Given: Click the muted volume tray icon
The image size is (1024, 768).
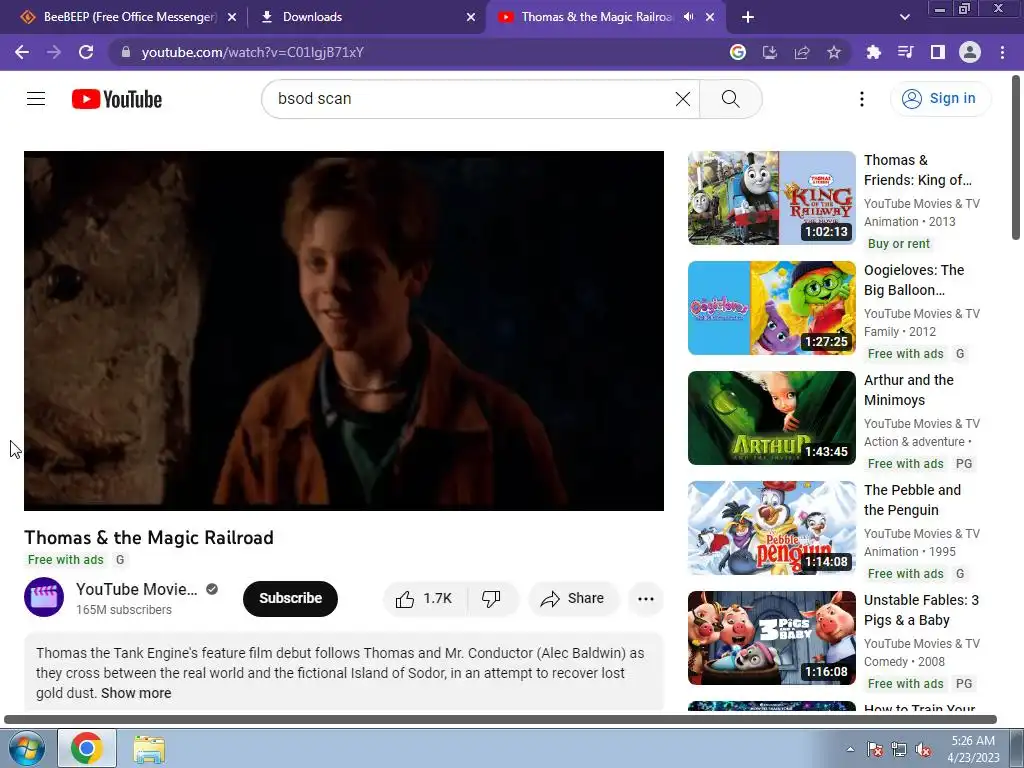Looking at the screenshot, I should pos(923,750).
